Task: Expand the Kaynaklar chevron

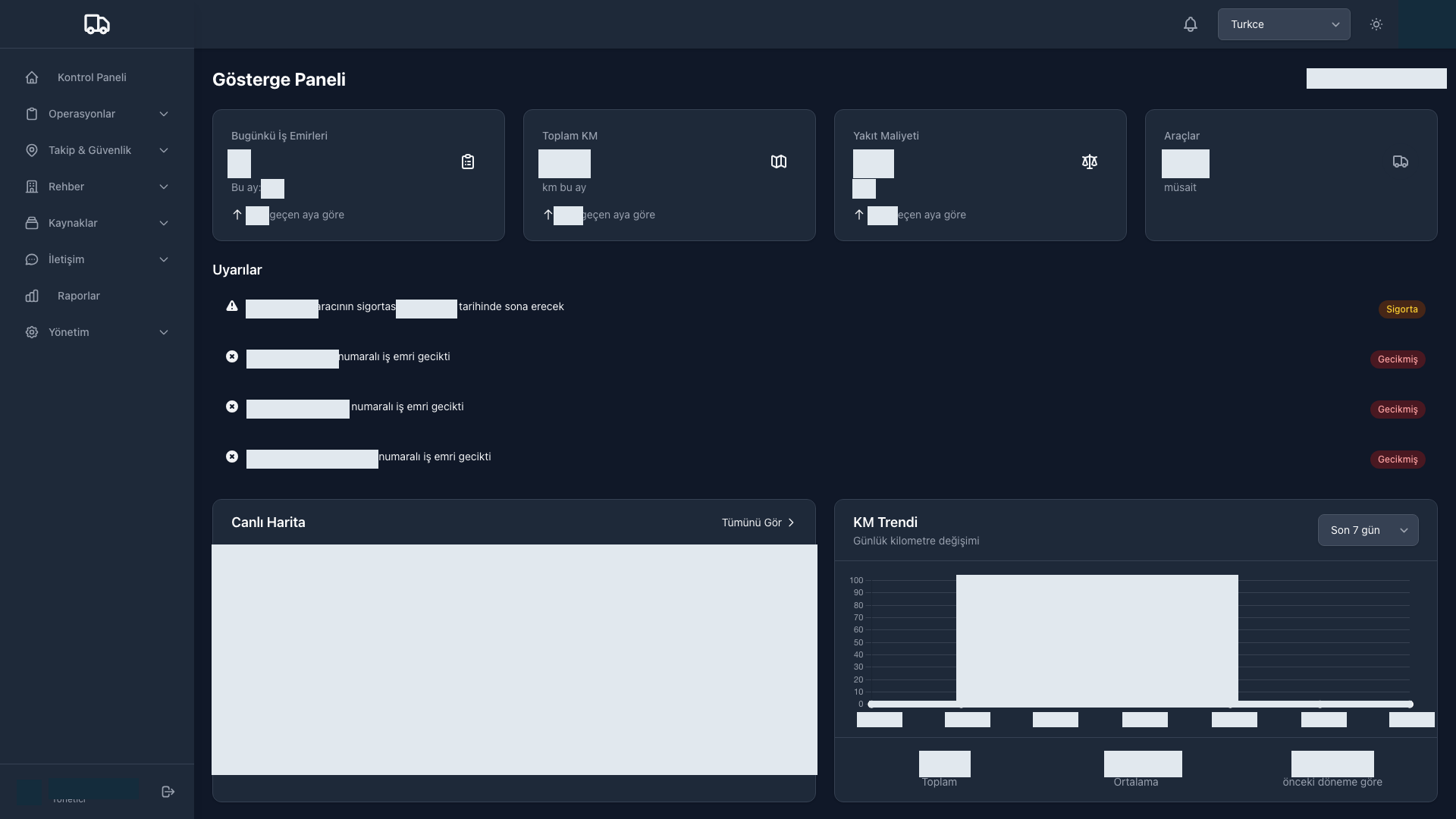Action: pos(164,223)
